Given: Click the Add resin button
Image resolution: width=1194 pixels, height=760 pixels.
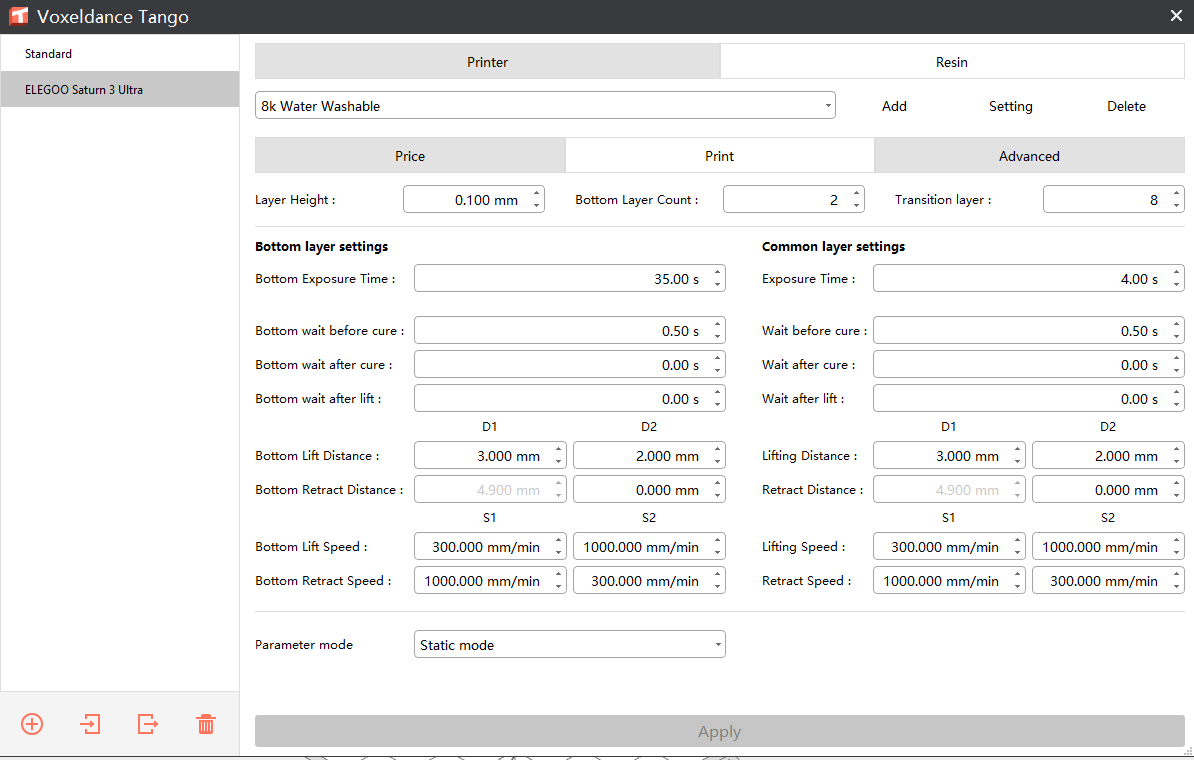Looking at the screenshot, I should (894, 106).
